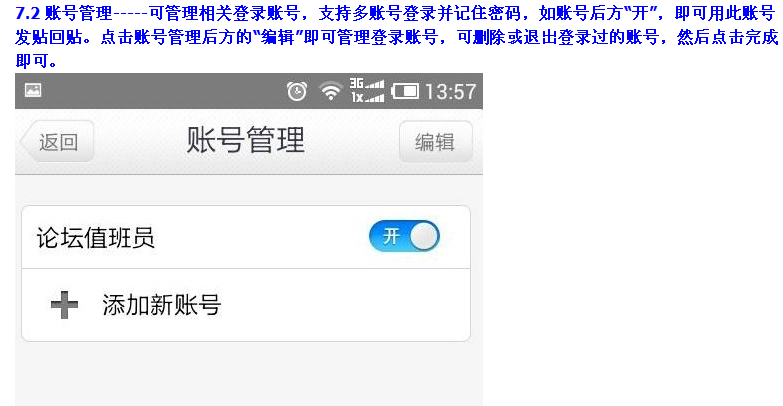
Task: Click the empty gray area below account list
Action: pos(249,375)
